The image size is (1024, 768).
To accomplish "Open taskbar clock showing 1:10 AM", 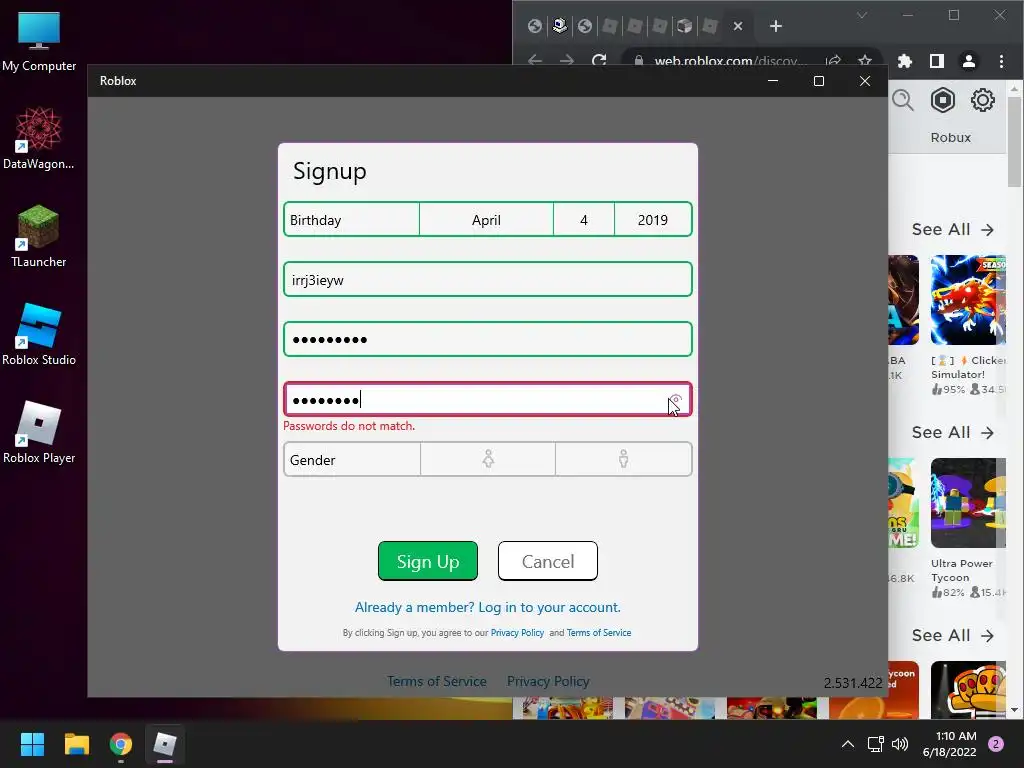I will pos(950,744).
